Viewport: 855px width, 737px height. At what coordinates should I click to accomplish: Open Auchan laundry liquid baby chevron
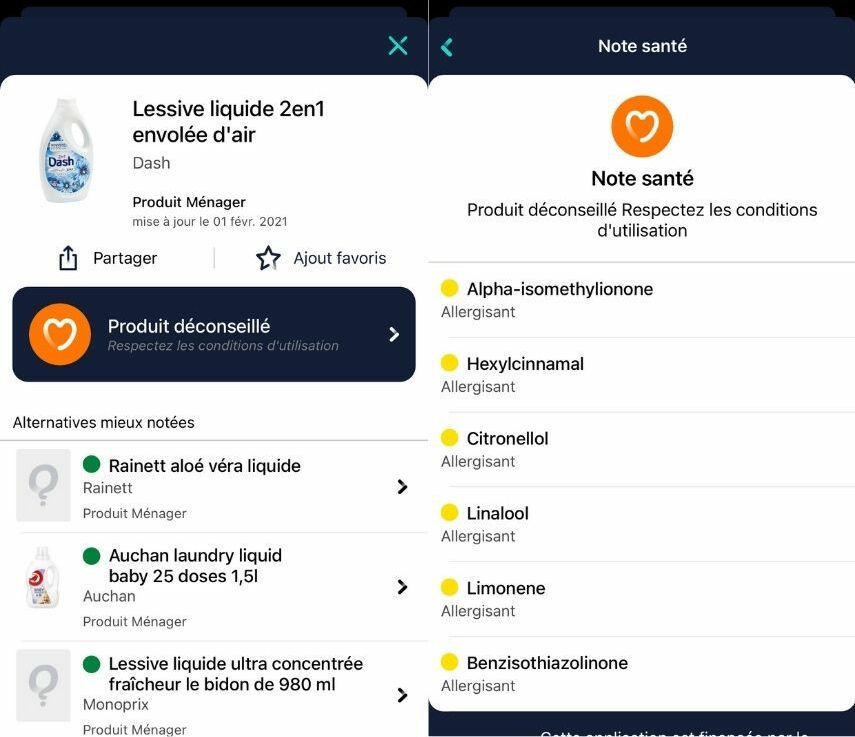coord(402,587)
